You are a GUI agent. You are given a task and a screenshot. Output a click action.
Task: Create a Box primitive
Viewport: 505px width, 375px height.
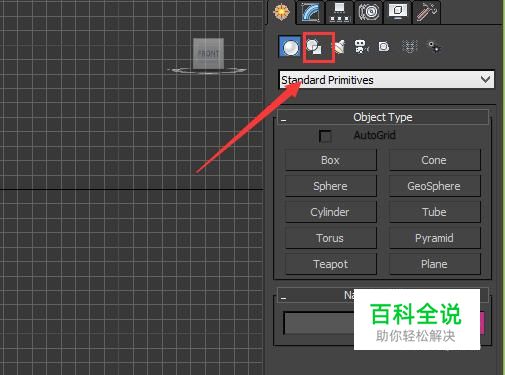click(x=331, y=160)
